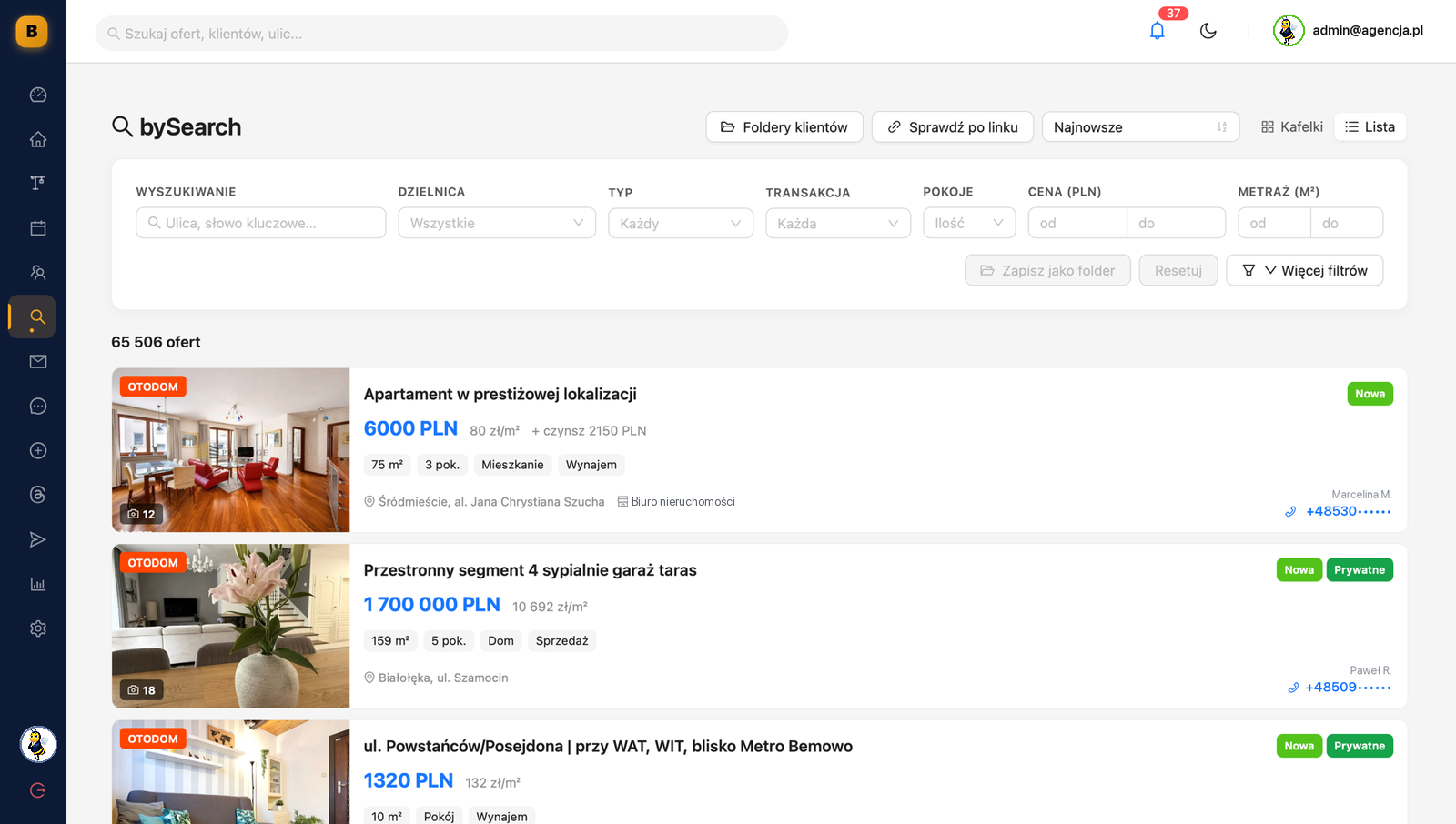Click the paper plane send icon in sidebar
The width and height of the screenshot is (1456, 824).
38,539
